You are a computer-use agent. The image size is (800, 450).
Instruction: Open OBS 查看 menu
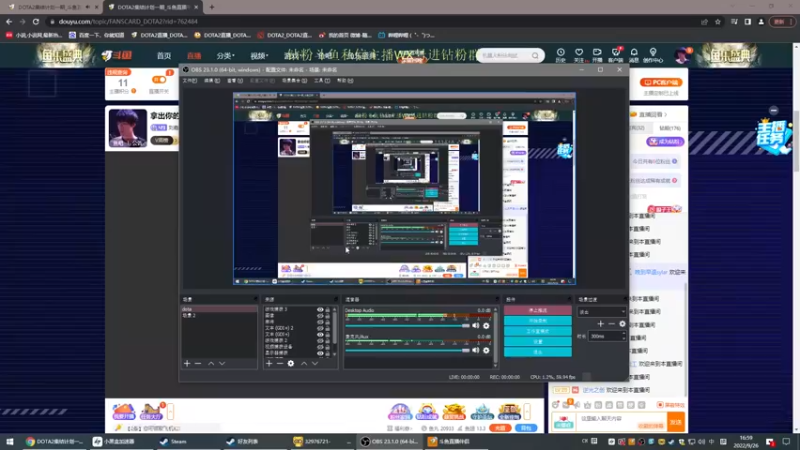[235, 81]
